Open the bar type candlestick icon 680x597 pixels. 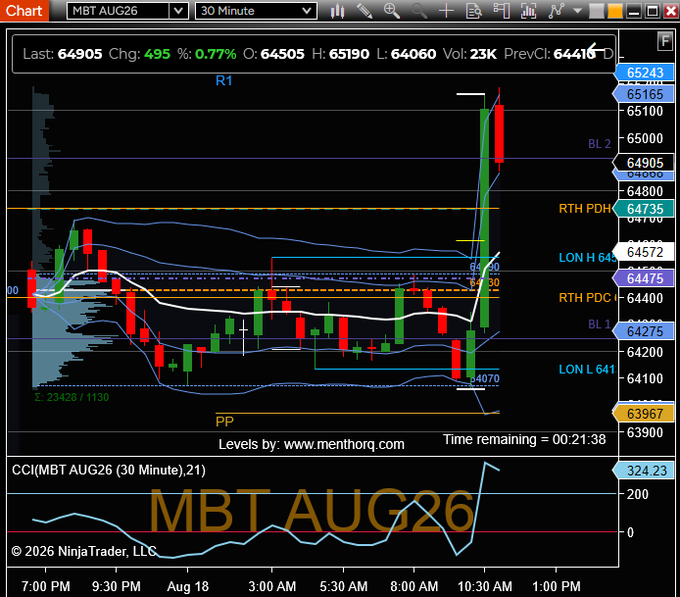tap(337, 11)
